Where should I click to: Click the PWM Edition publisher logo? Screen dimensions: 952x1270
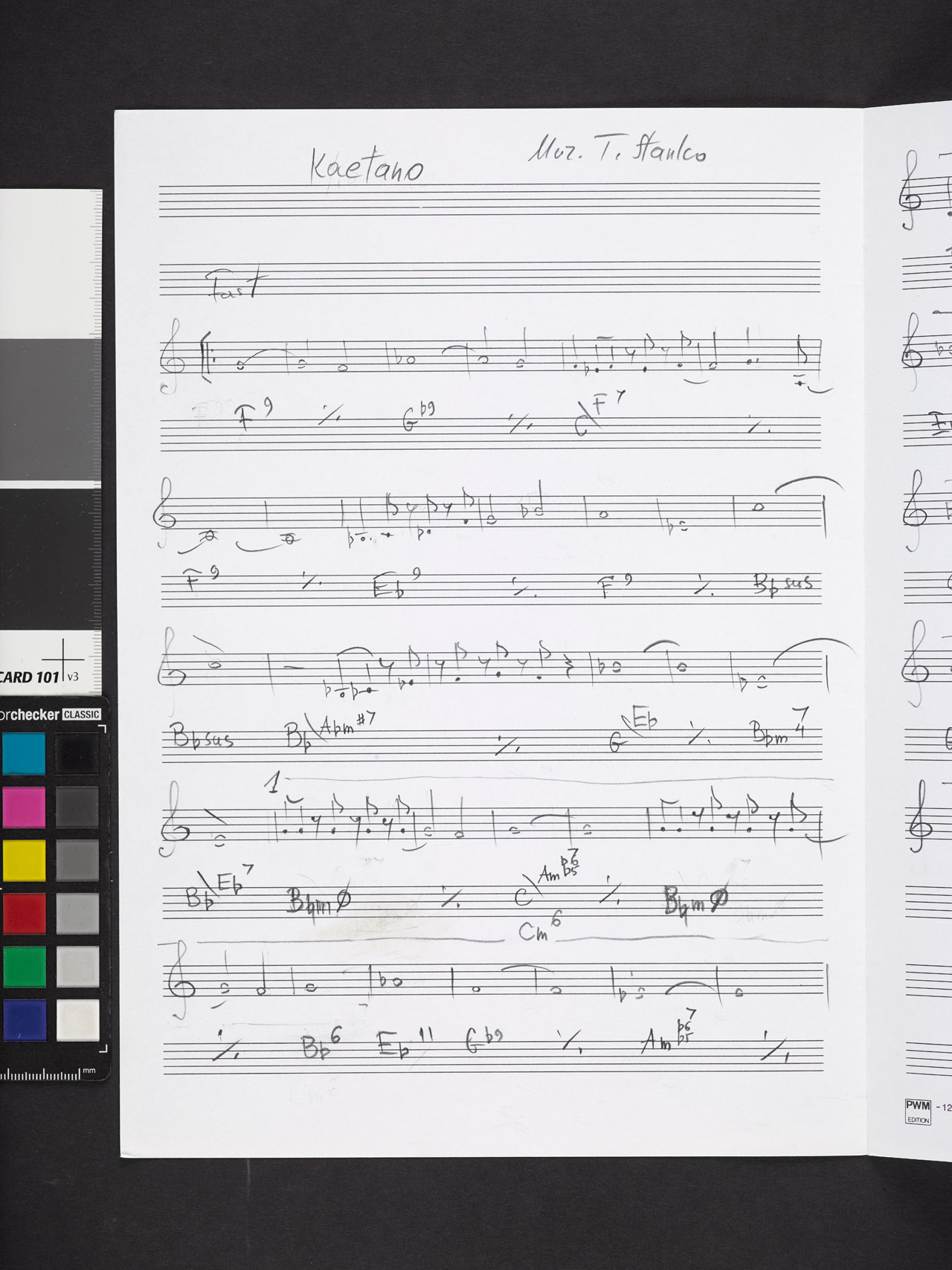(x=918, y=1111)
